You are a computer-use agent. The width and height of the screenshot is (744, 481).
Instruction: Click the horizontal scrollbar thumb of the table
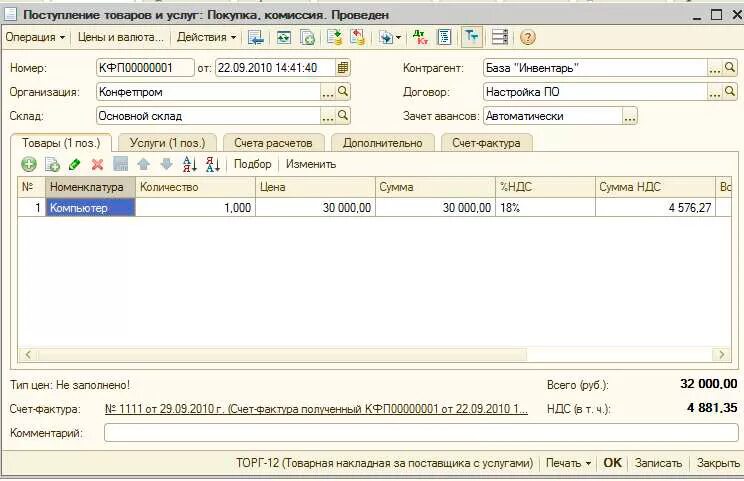click(x=282, y=354)
